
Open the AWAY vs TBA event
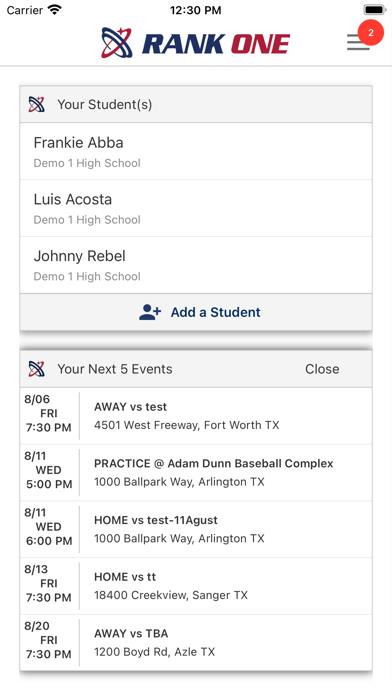(x=196, y=643)
